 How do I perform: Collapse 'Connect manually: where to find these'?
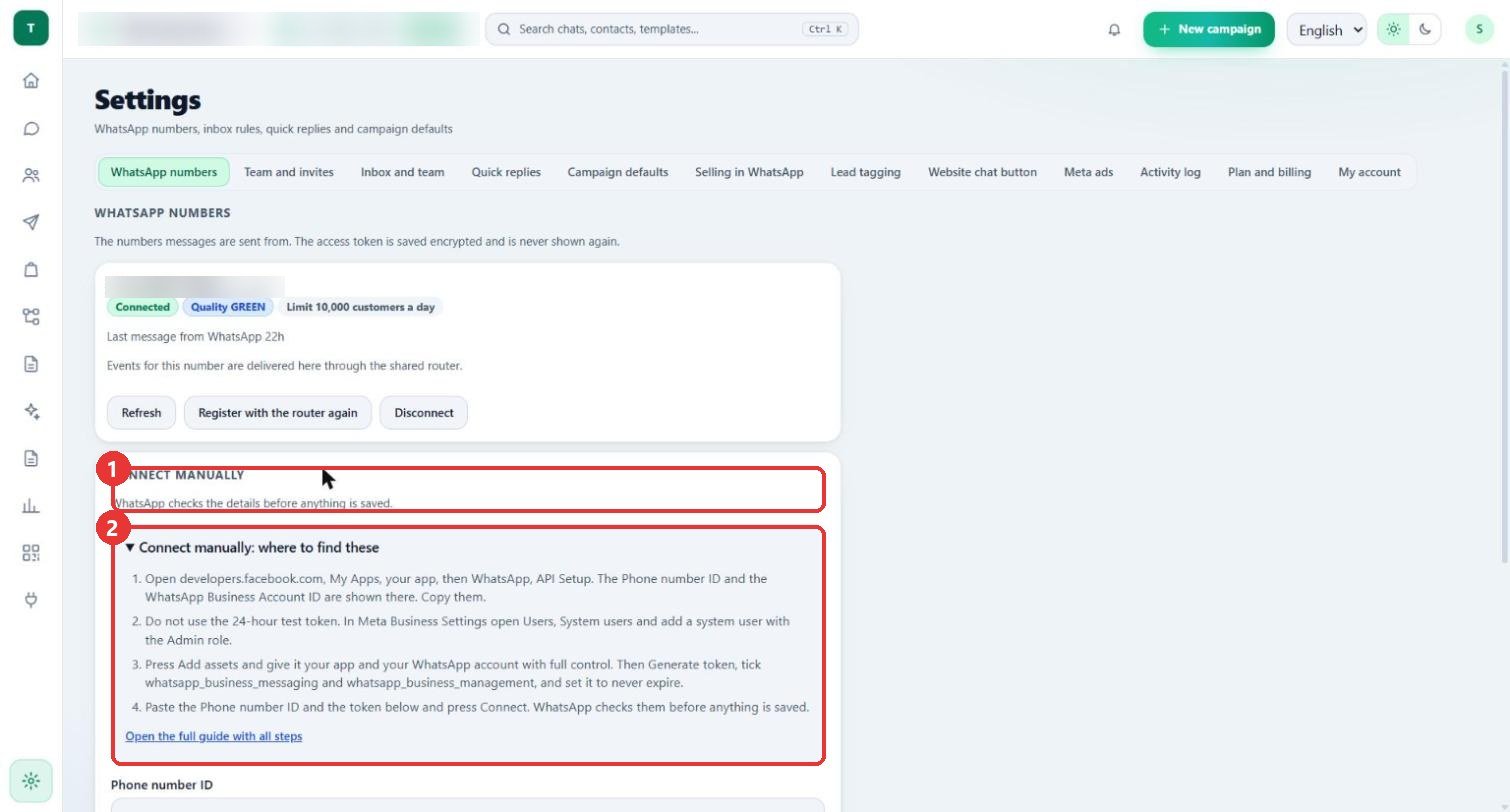[252, 548]
